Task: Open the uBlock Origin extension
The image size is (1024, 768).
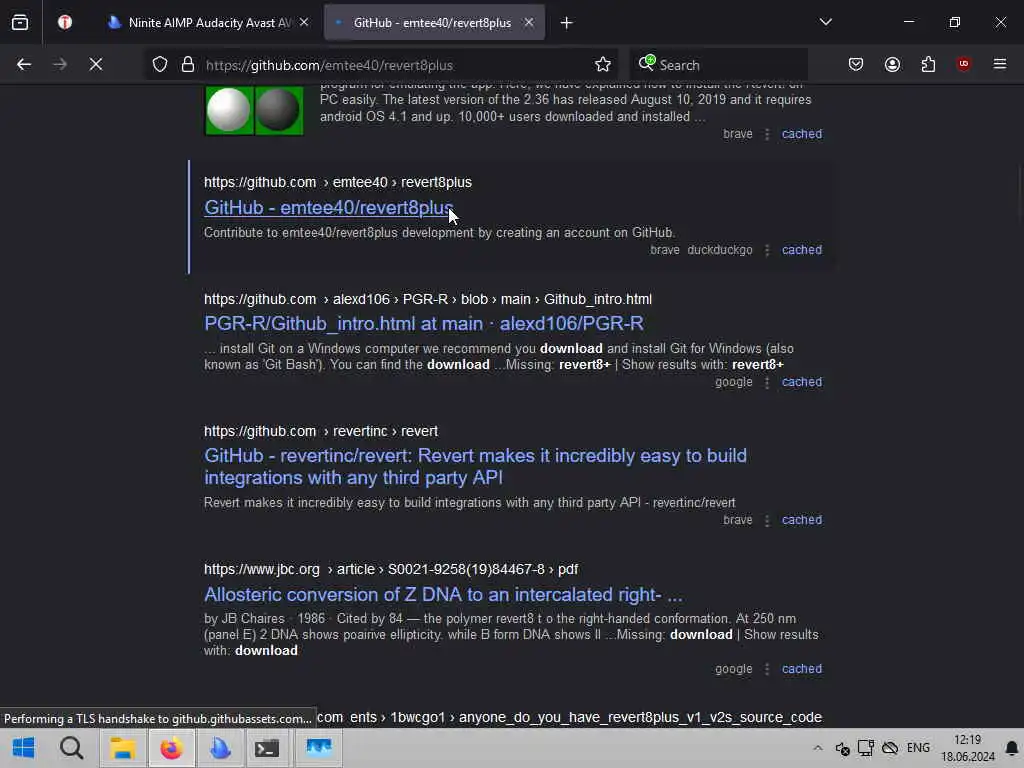Action: tap(963, 64)
